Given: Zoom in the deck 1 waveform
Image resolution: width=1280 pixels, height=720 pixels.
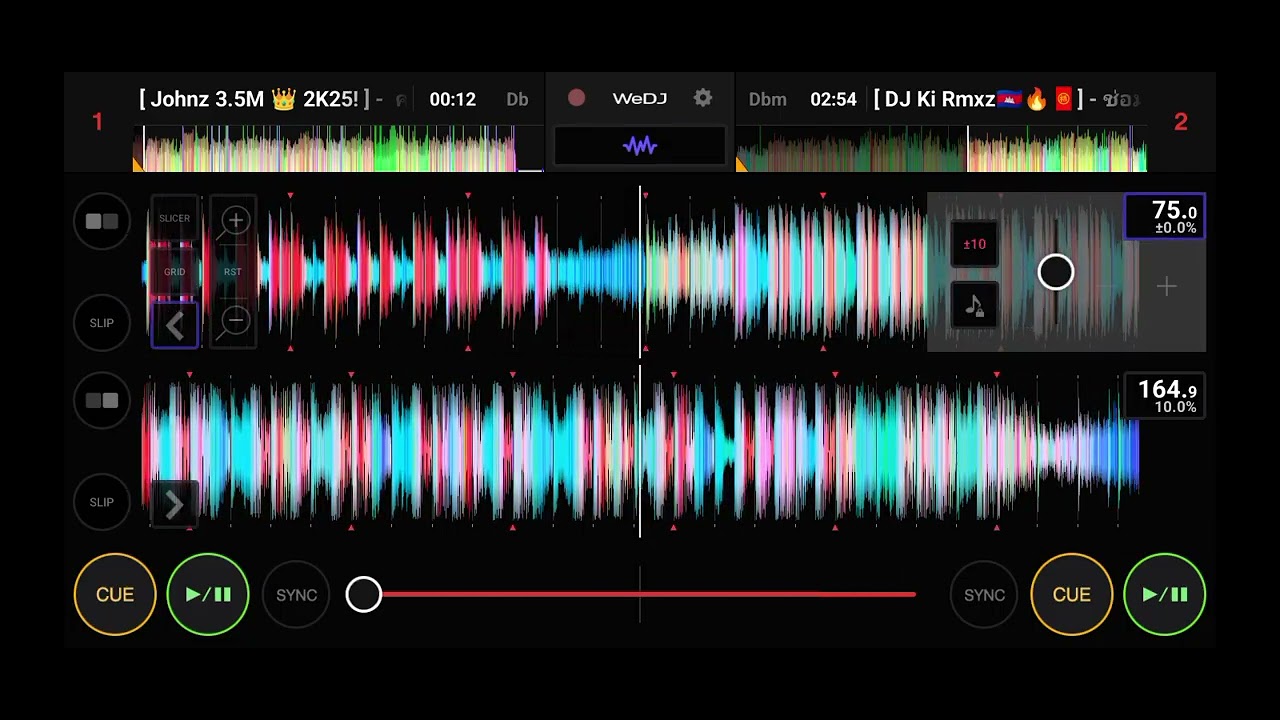Looking at the screenshot, I should click(x=235, y=220).
